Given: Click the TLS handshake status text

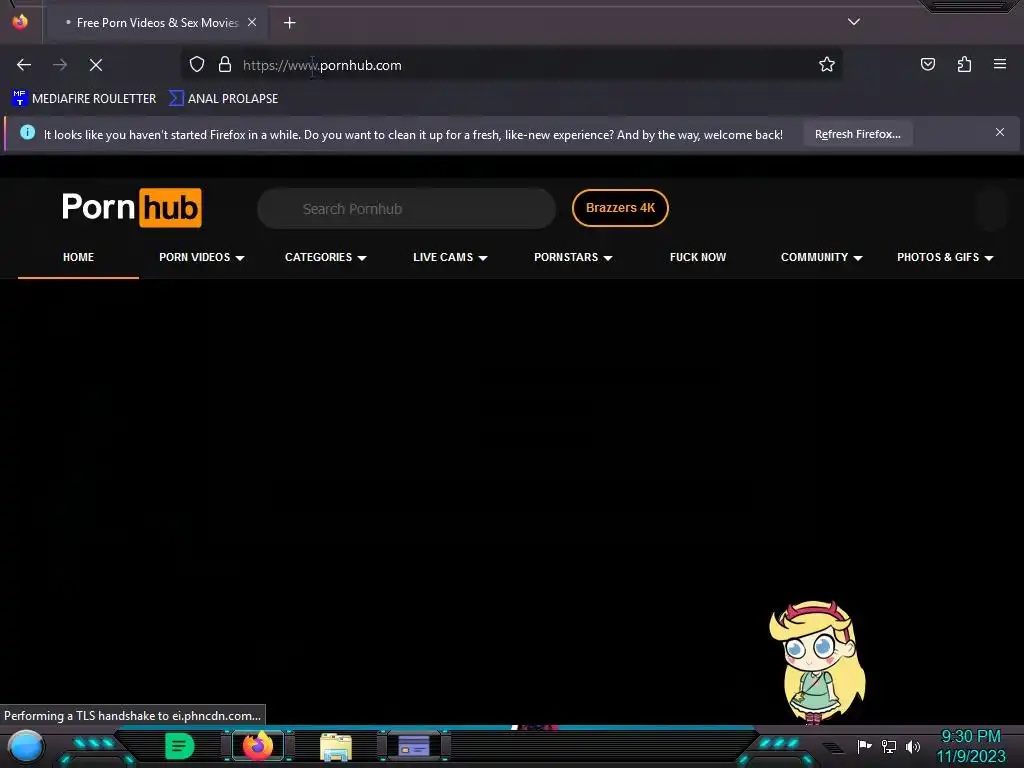Looking at the screenshot, I should click(133, 716).
